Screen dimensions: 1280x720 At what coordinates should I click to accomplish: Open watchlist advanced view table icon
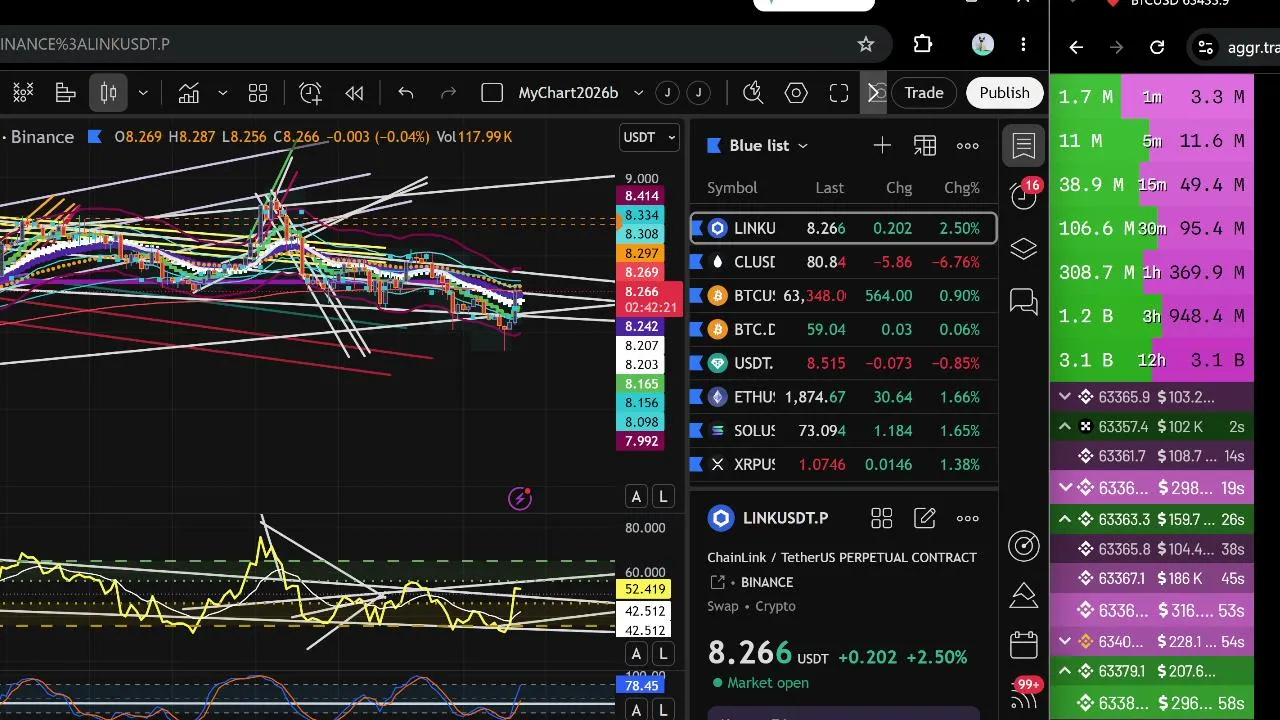[925, 146]
